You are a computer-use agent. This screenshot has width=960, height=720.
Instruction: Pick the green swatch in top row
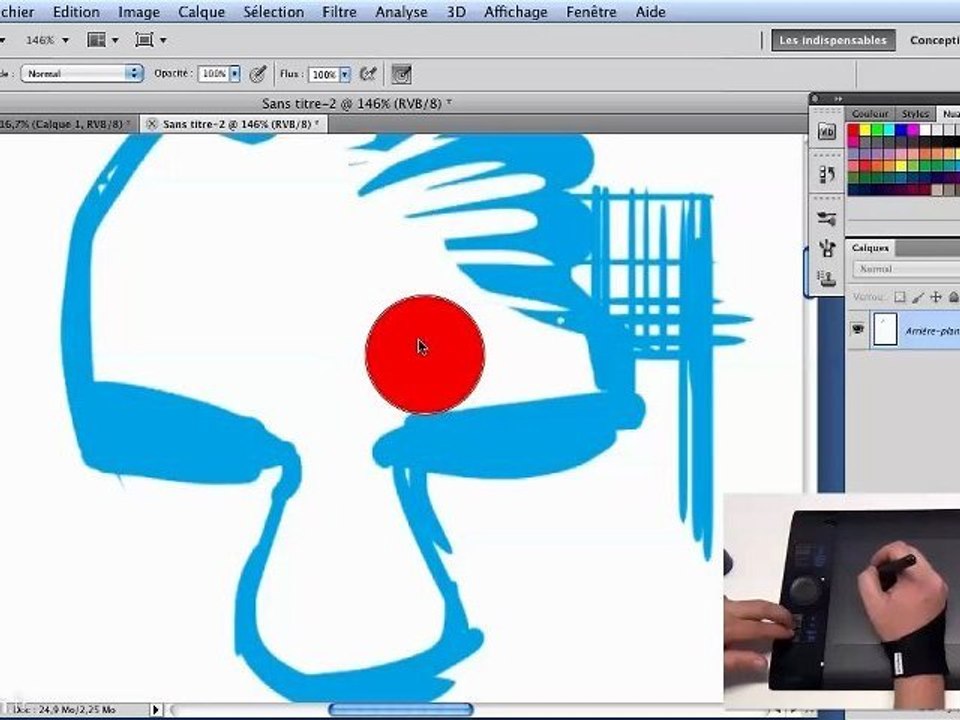click(877, 130)
